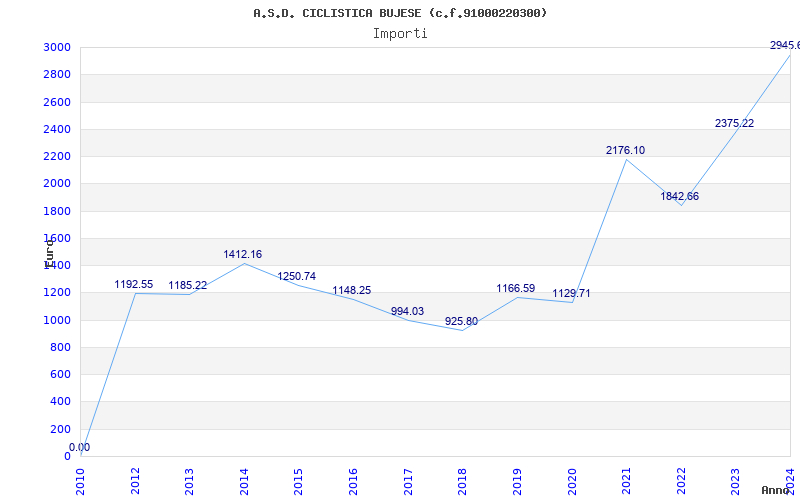800x500 pixels.
Task: Select the data label 925.80
Action: (461, 321)
